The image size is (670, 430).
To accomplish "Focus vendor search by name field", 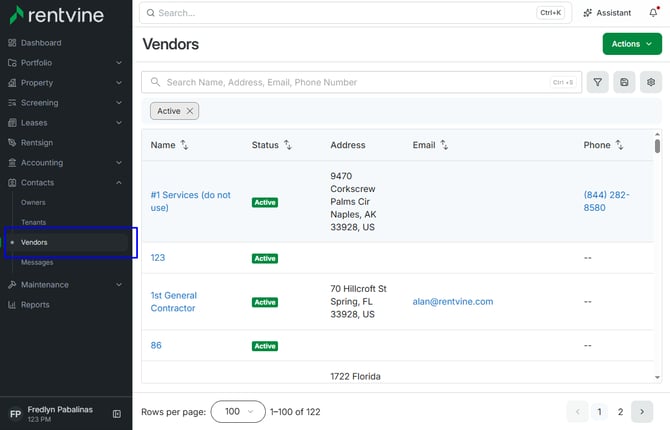I will tap(361, 82).
